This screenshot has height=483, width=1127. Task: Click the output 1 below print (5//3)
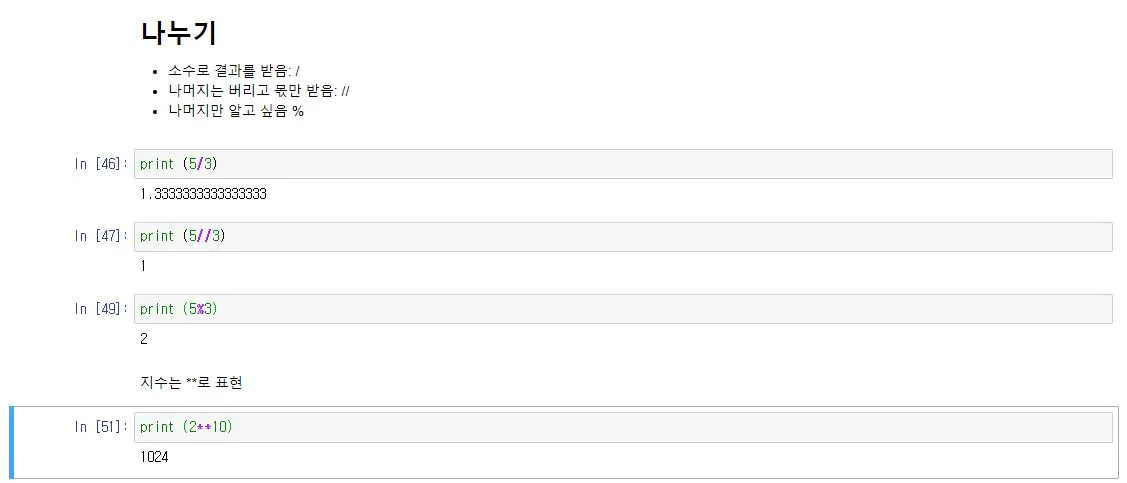click(144, 266)
